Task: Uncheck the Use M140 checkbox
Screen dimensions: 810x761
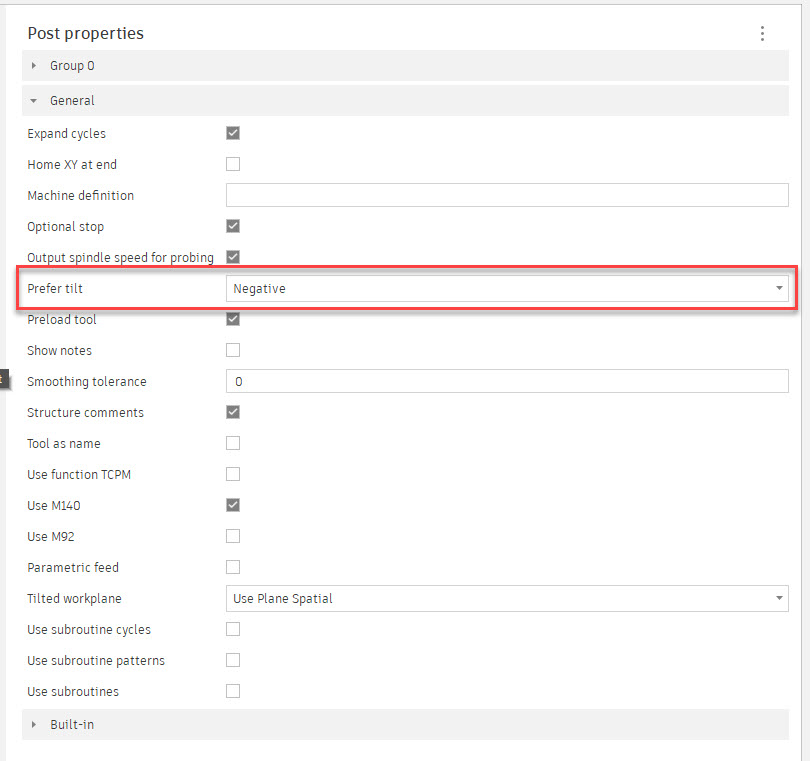Action: (x=233, y=505)
